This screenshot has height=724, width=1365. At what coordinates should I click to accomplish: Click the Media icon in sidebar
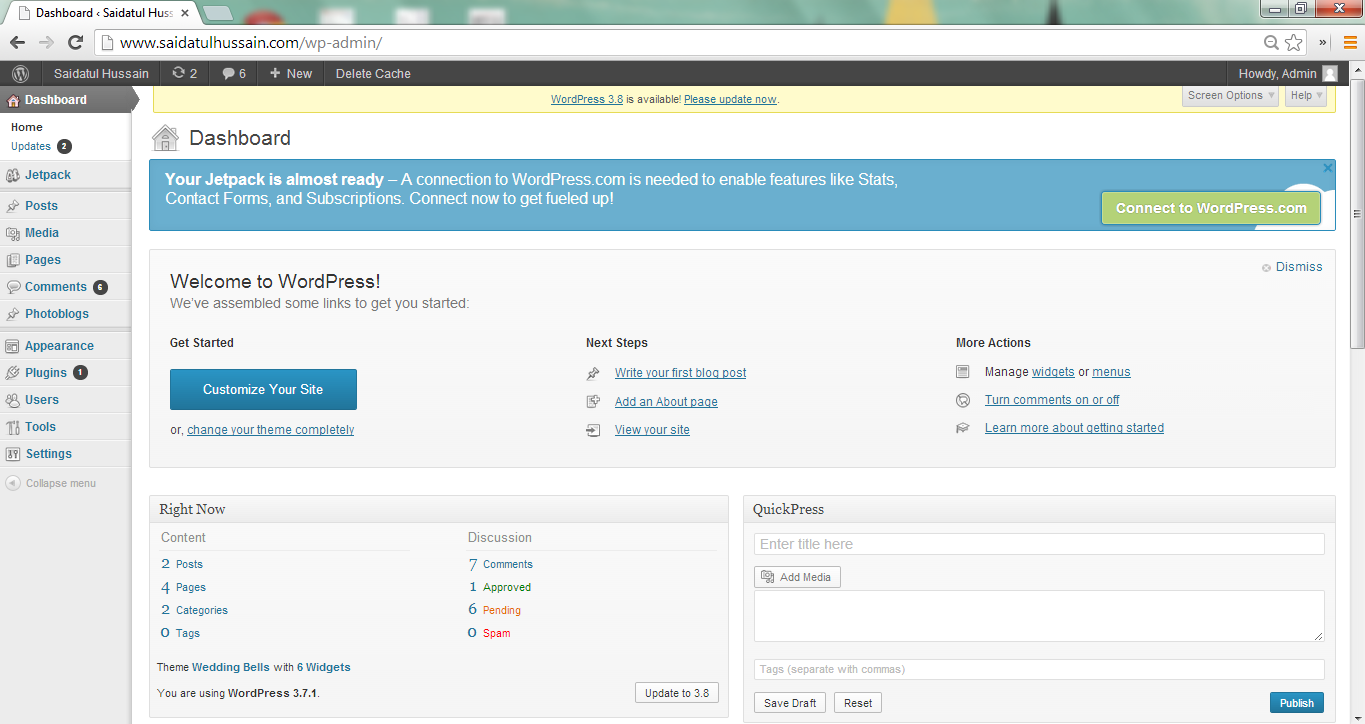click(13, 233)
